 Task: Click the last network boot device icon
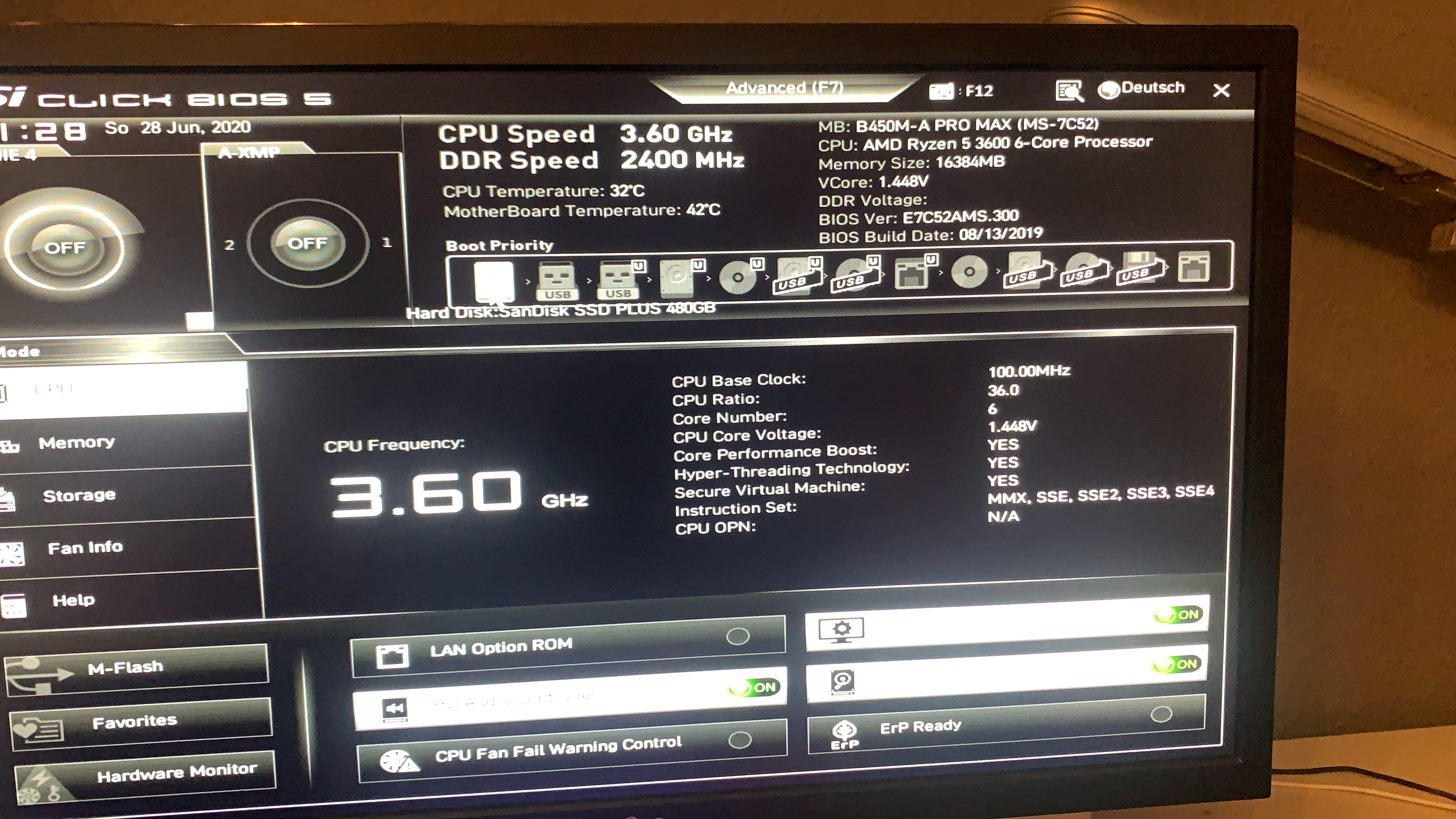pyautogui.click(x=1193, y=267)
